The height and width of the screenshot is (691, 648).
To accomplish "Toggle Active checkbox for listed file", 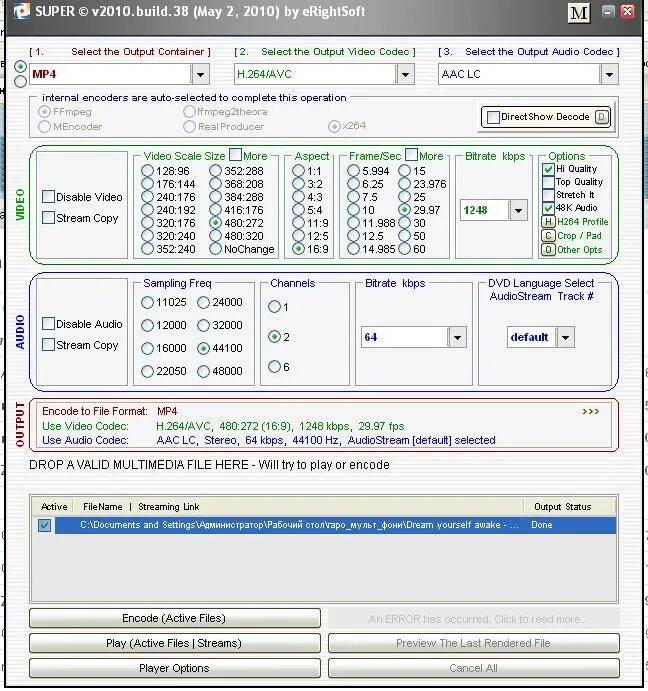I will 44,525.
